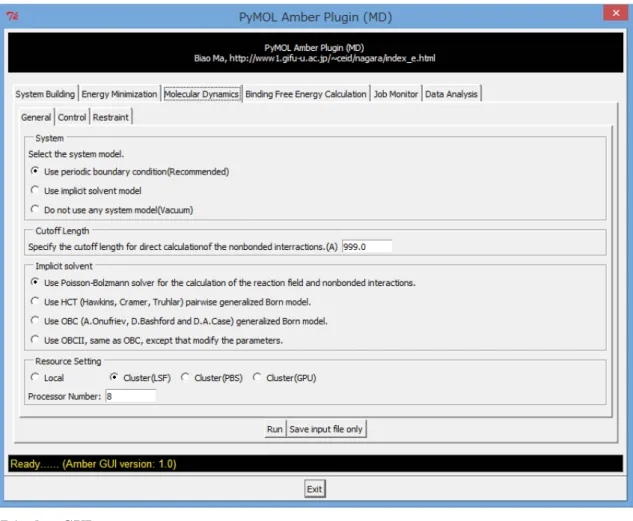Click the Run button
This screenshot has height=521, width=633.
pyautogui.click(x=275, y=429)
